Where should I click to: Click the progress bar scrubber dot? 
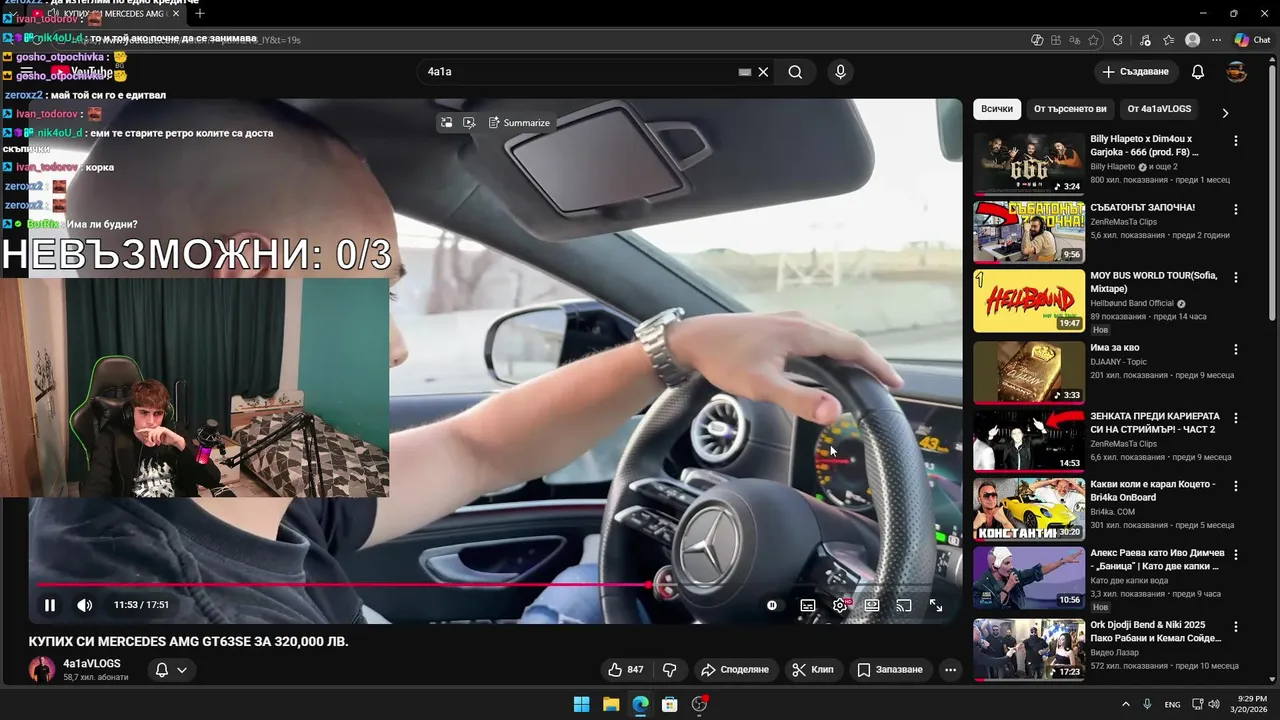tap(650, 584)
